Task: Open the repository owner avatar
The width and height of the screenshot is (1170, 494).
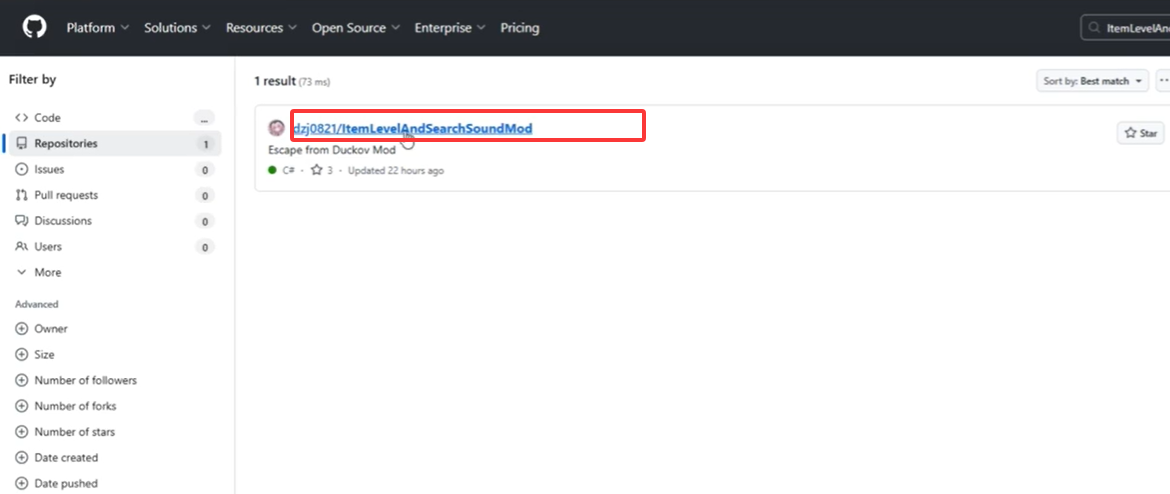Action: pos(277,128)
